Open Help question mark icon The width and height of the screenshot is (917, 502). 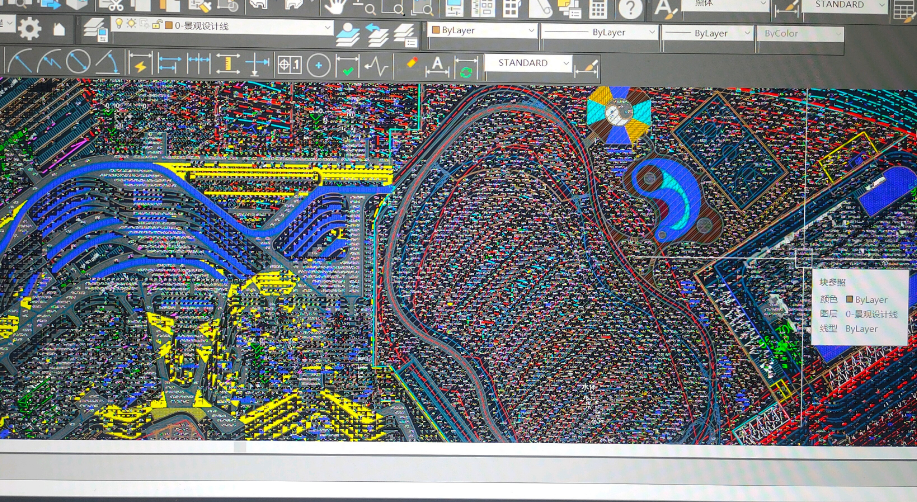630,9
